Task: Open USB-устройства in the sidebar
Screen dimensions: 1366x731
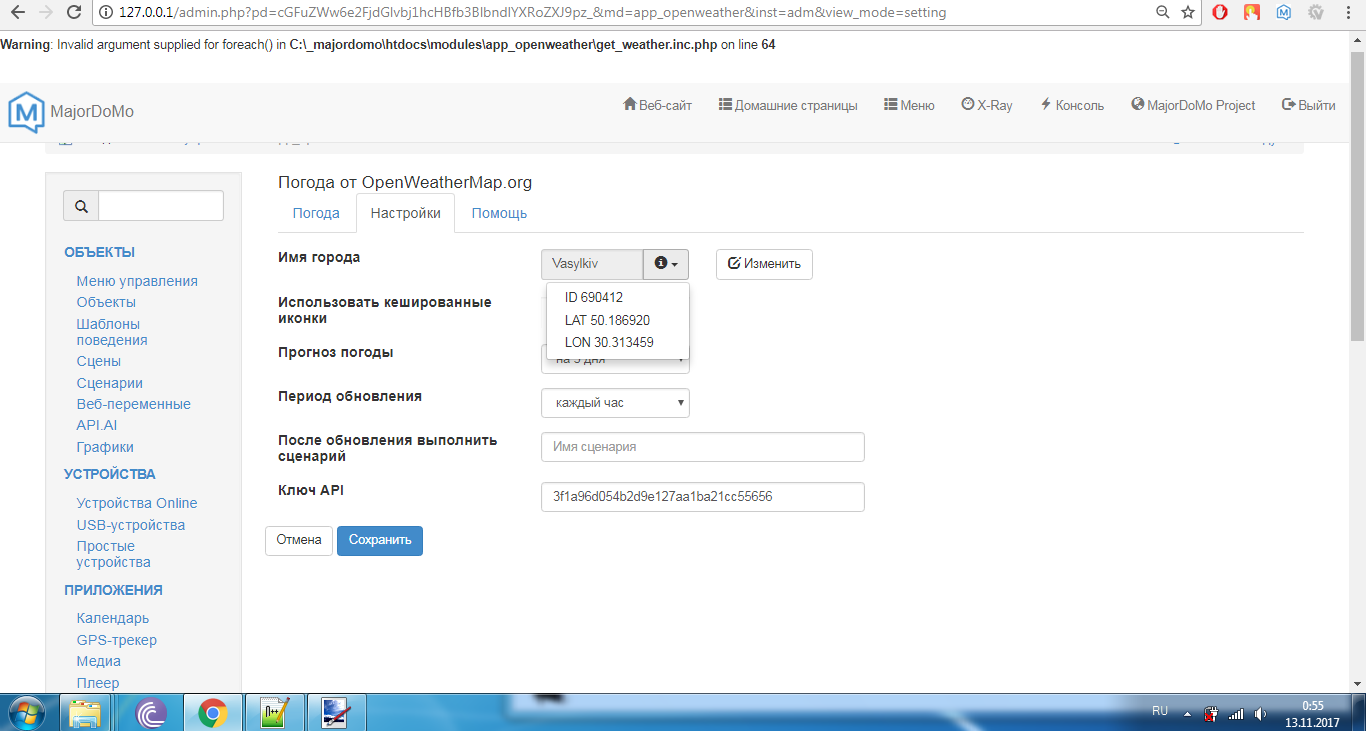Action: point(131,525)
